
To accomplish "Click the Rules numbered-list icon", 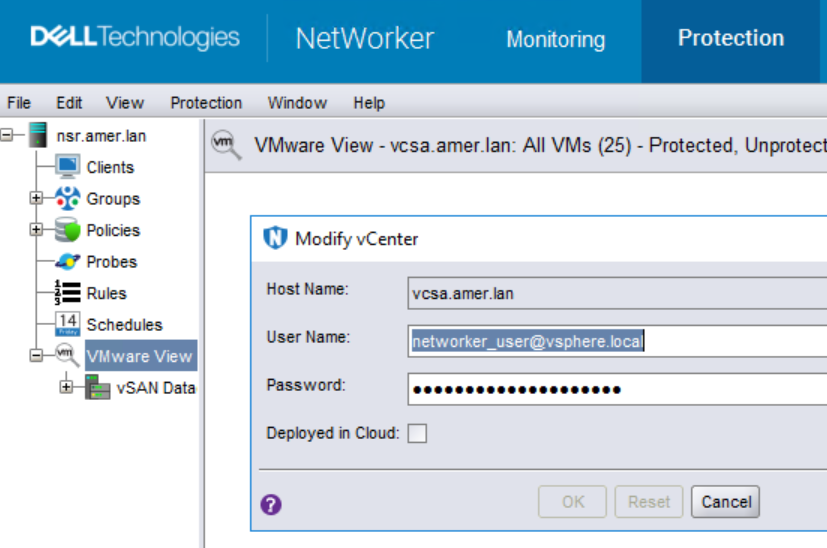I will (68, 293).
